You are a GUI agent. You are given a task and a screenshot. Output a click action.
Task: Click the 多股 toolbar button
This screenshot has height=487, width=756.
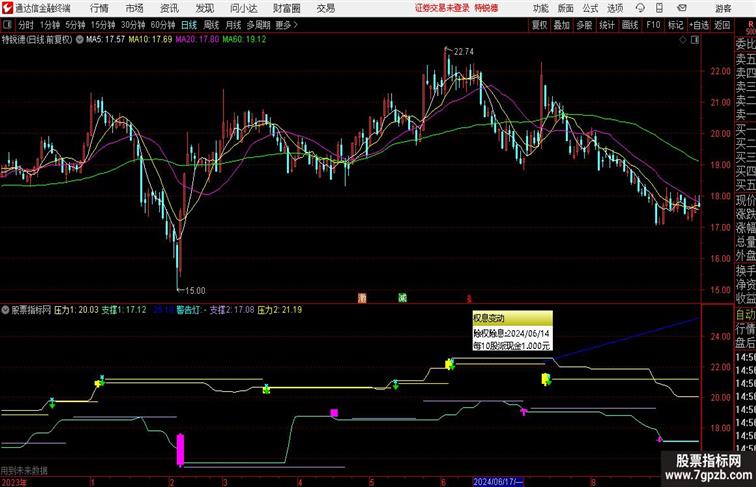point(584,25)
